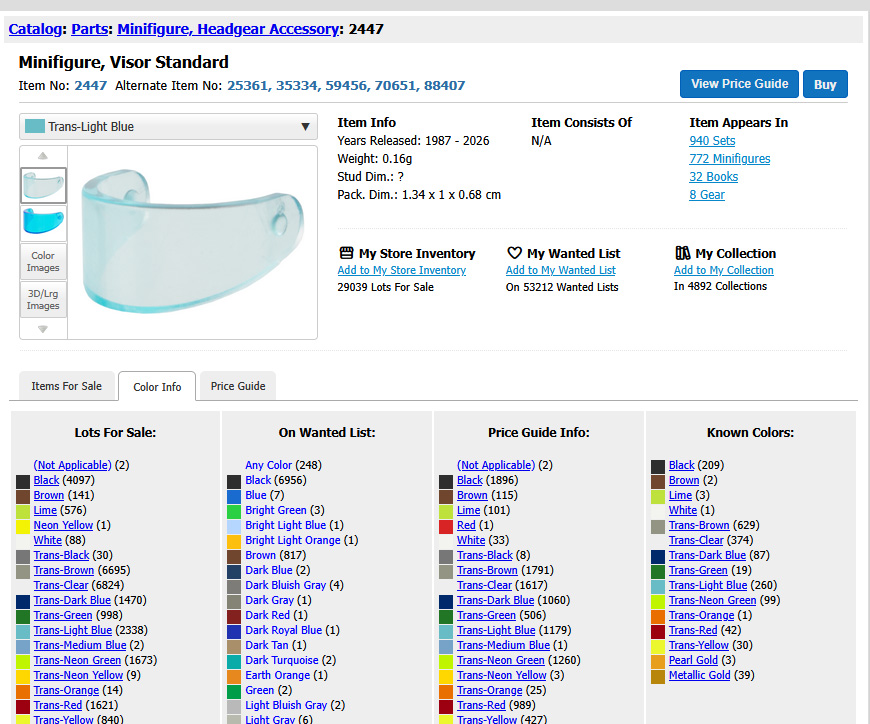Open Trans-Light Blue (260) known color

pyautogui.click(x=708, y=585)
